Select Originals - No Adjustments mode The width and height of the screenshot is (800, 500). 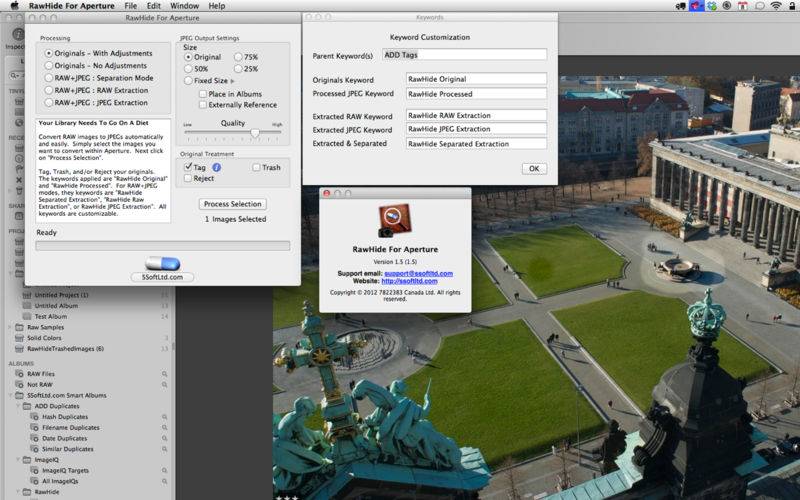(49, 65)
